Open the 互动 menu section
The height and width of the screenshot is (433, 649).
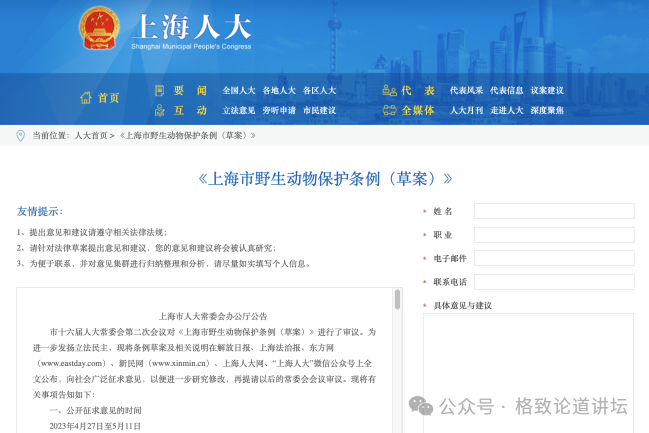[x=190, y=110]
